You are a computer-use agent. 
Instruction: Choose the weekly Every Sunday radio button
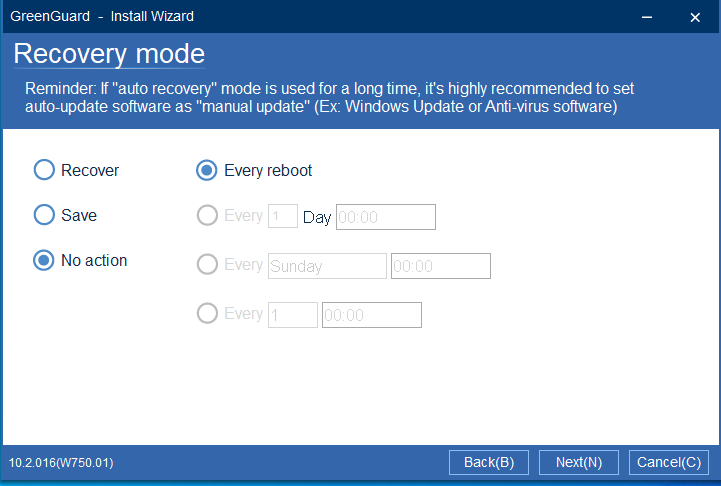click(207, 265)
